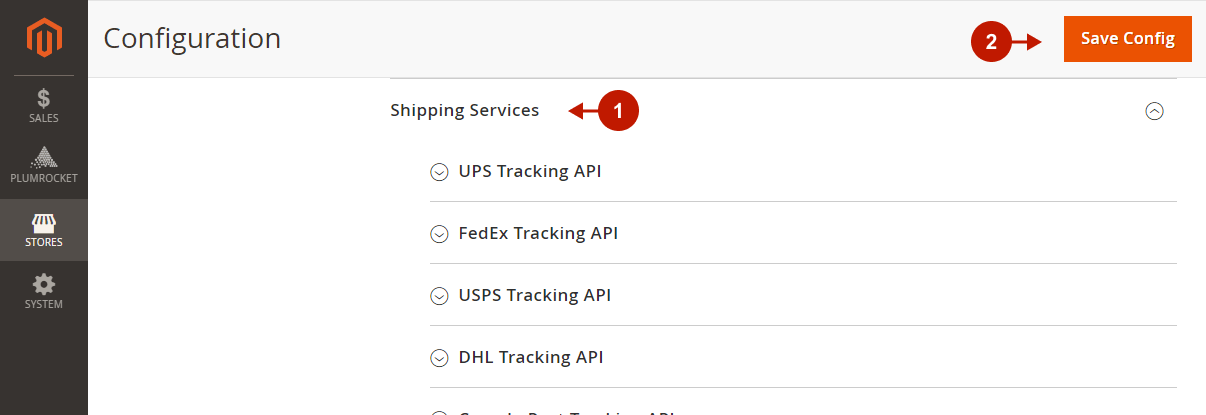Expand the UPS Tracking API chevron icon

[x=438, y=172]
